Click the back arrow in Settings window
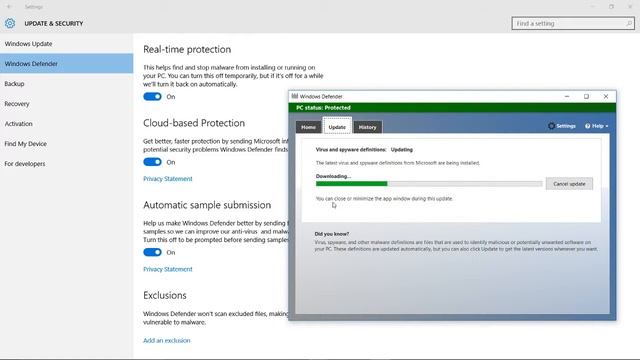This screenshot has height=360, width=640. coord(9,7)
